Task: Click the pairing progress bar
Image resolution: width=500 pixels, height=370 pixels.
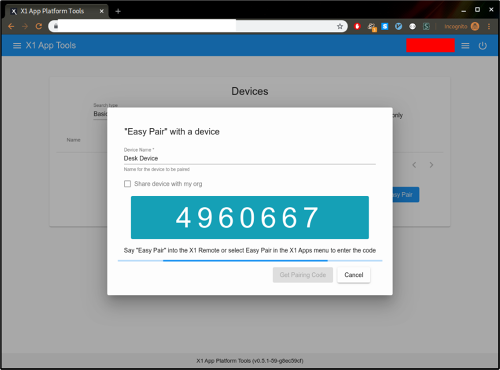Action: (250, 261)
